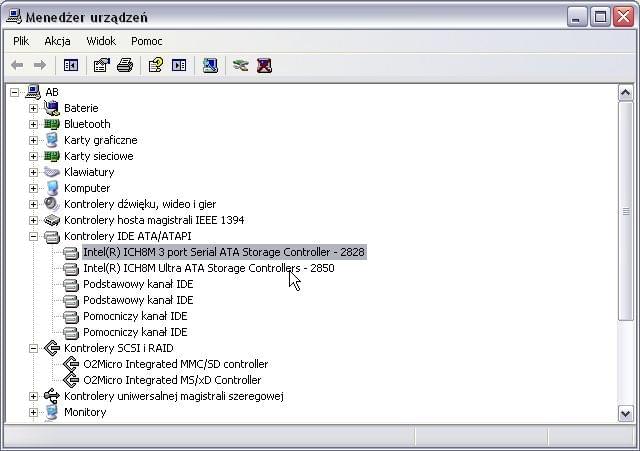The width and height of the screenshot is (640, 451).
Task: Select the second Pomocniczy kanał IDE
Action: (135, 332)
